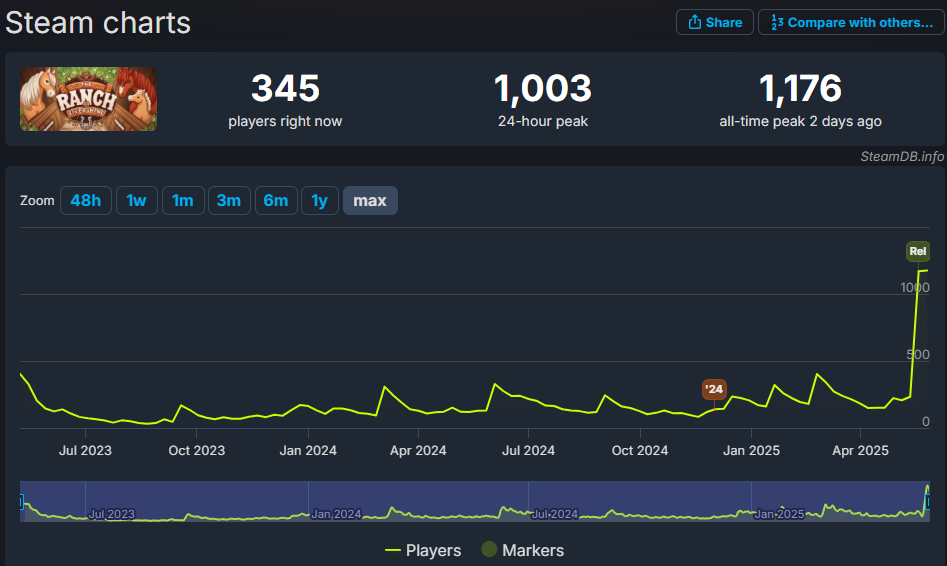Click the chart spike peak near 1000

pos(920,271)
